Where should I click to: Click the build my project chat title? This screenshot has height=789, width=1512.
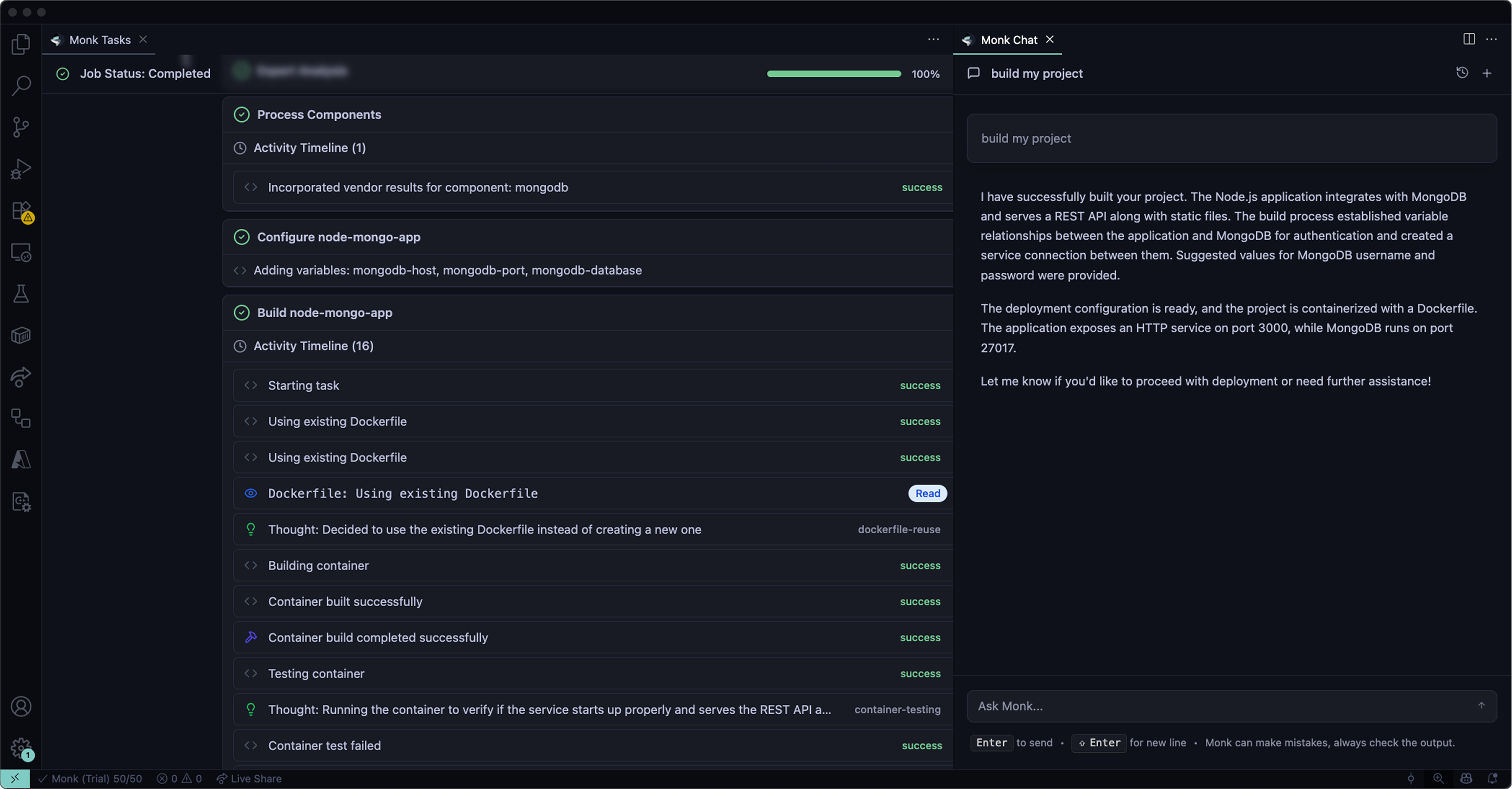1037,73
